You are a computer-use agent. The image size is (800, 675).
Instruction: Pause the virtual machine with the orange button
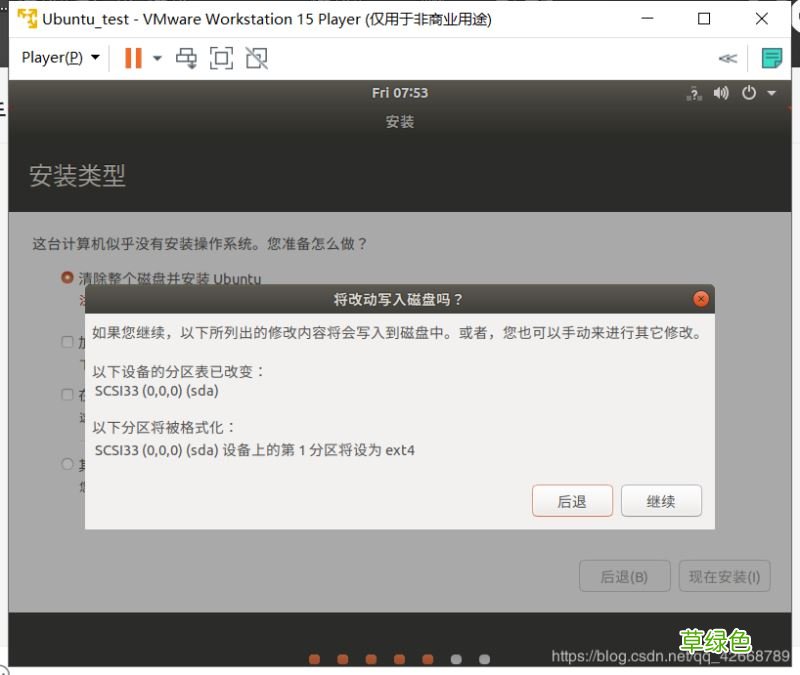[x=133, y=58]
